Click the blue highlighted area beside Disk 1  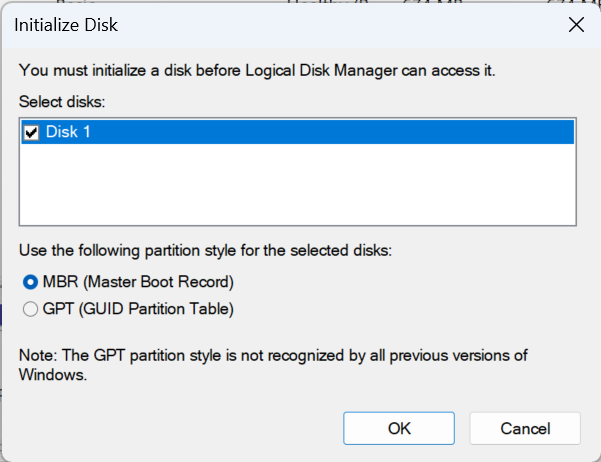330,132
